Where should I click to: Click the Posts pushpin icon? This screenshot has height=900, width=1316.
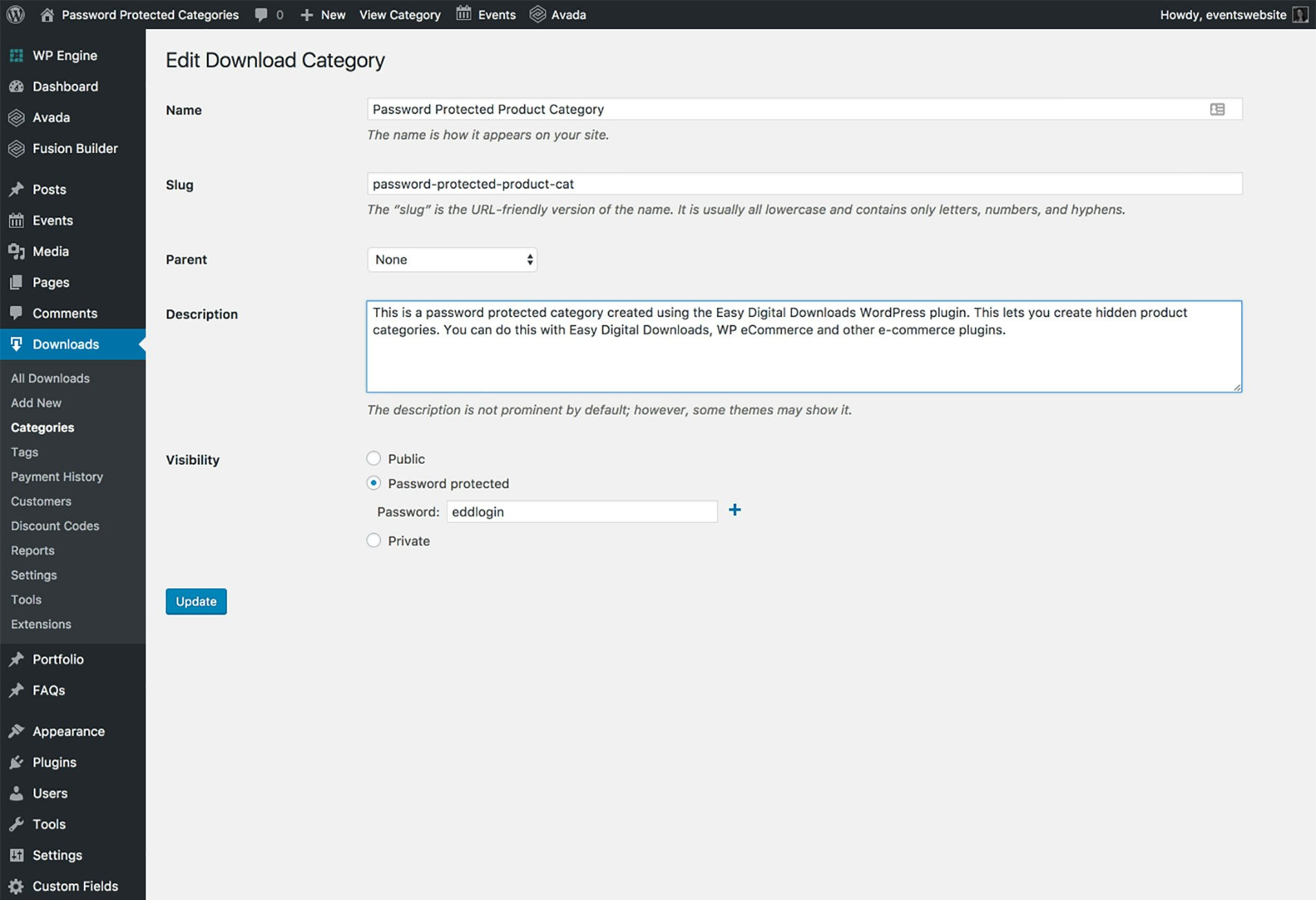(x=17, y=189)
